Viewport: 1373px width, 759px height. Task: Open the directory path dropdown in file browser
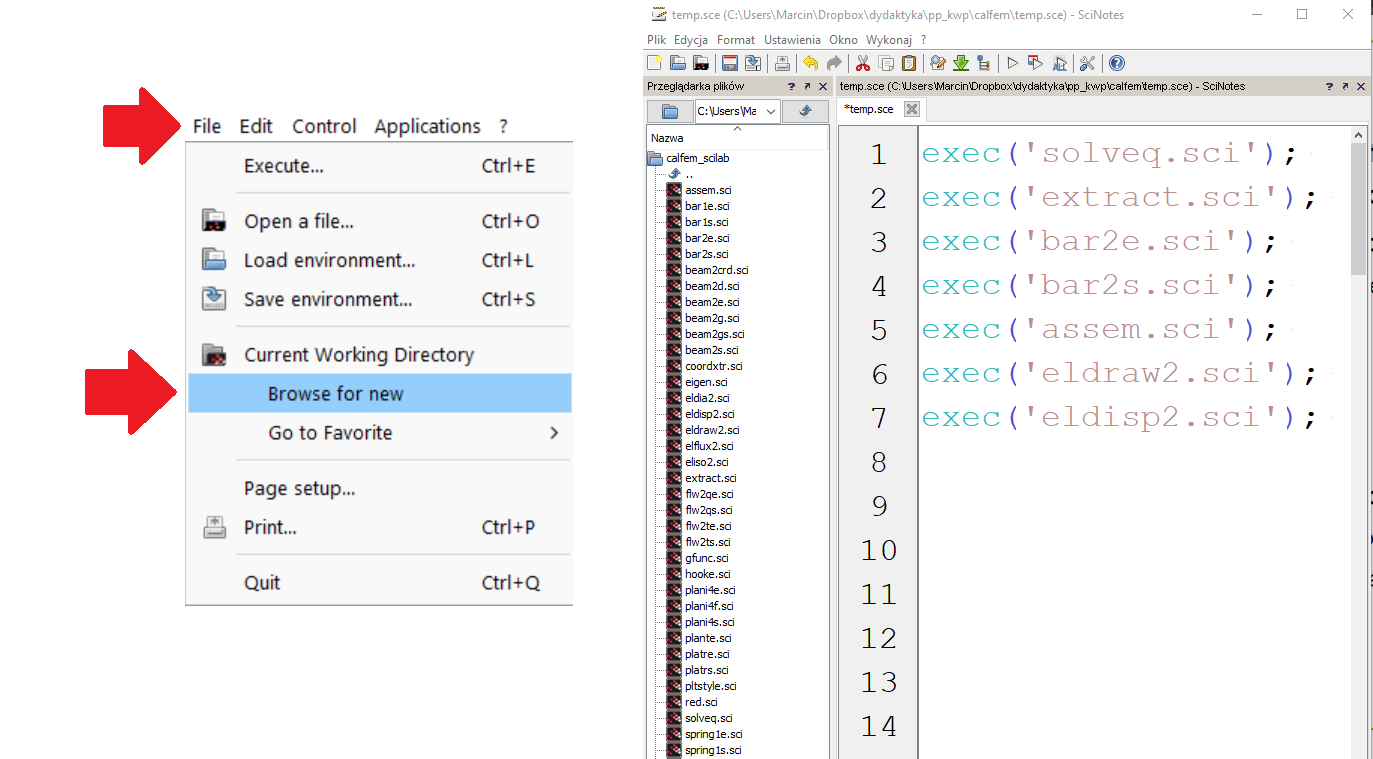[x=770, y=111]
